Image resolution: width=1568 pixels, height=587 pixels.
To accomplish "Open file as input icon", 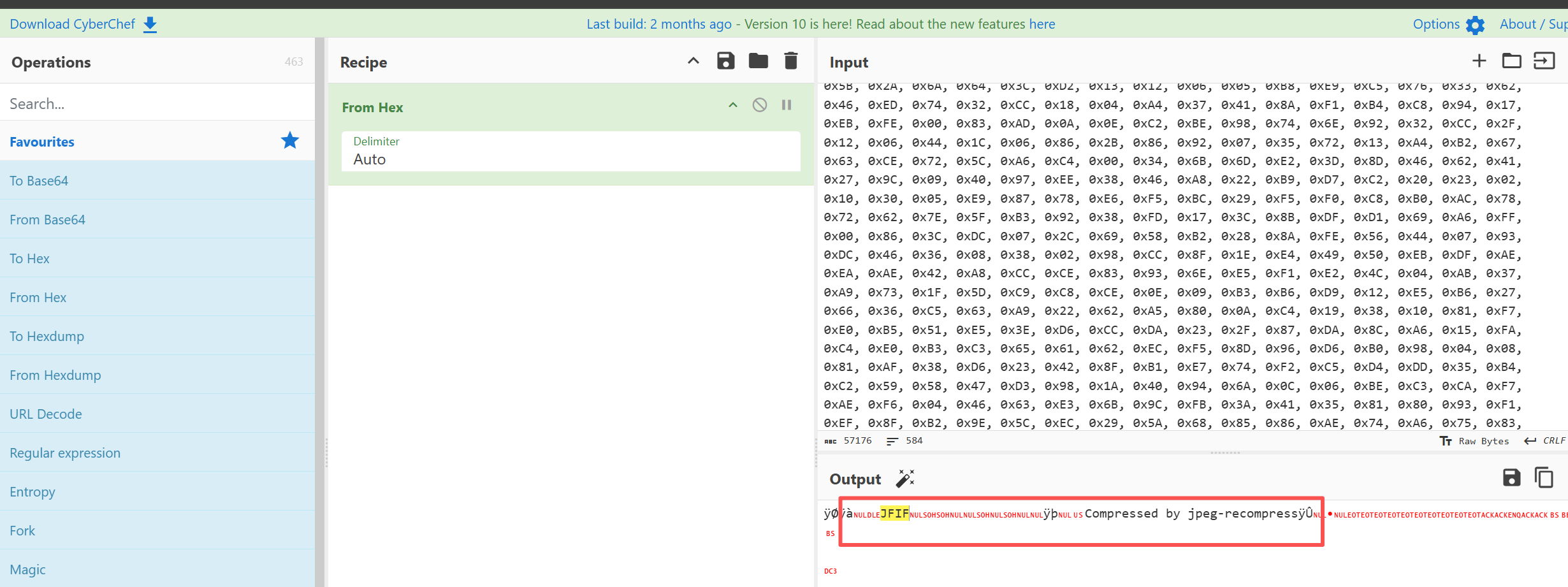I will click(x=1544, y=61).
